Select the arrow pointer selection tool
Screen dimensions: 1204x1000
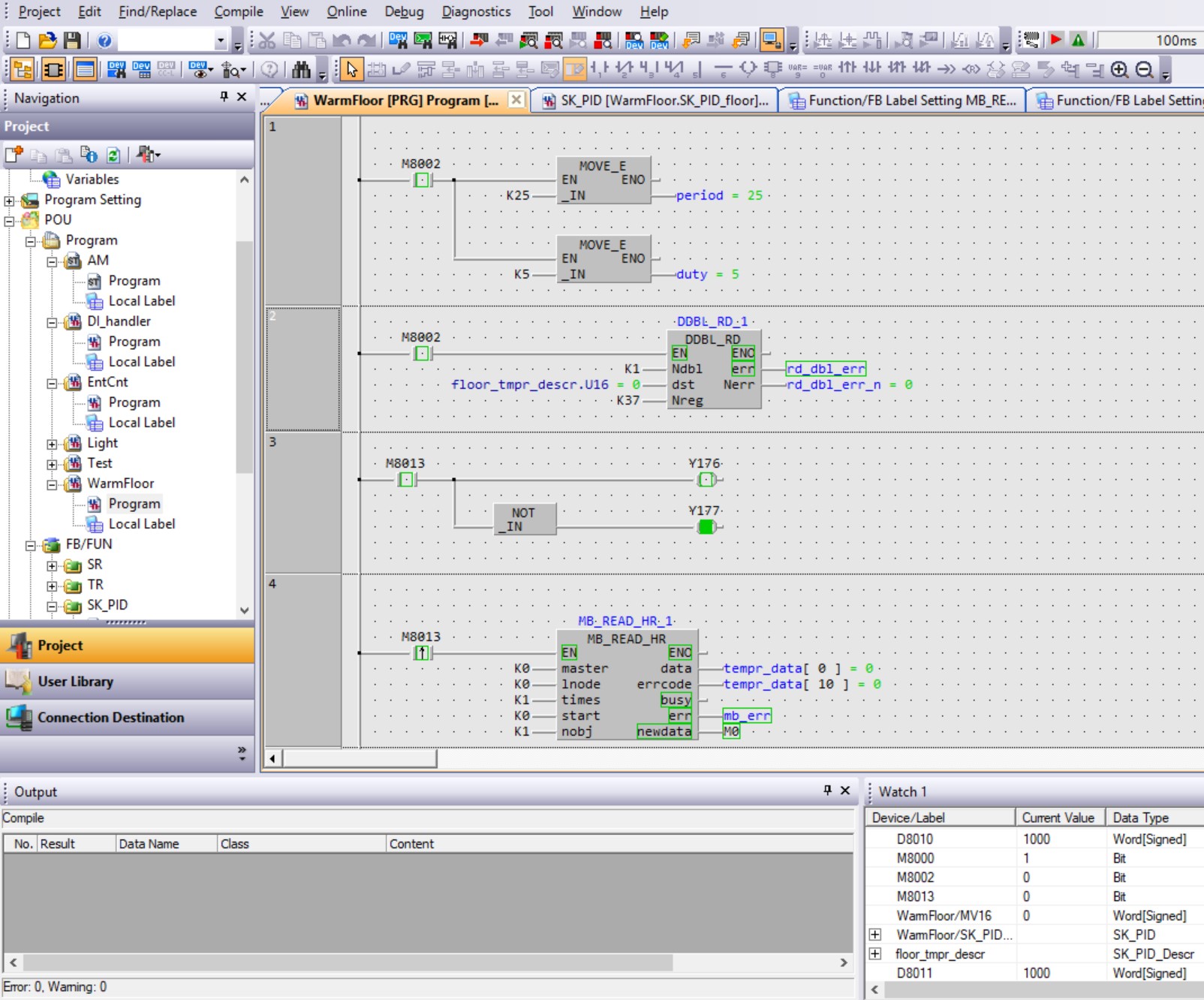[x=351, y=70]
